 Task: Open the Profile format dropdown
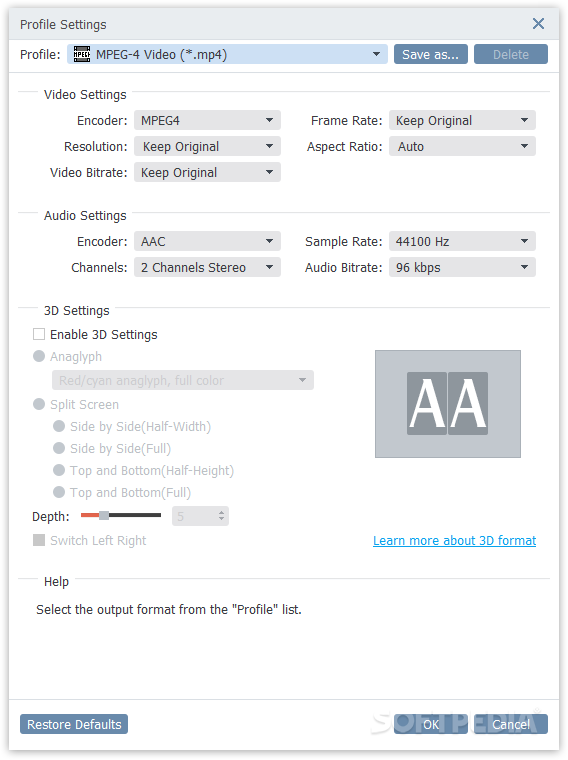[x=227, y=54]
